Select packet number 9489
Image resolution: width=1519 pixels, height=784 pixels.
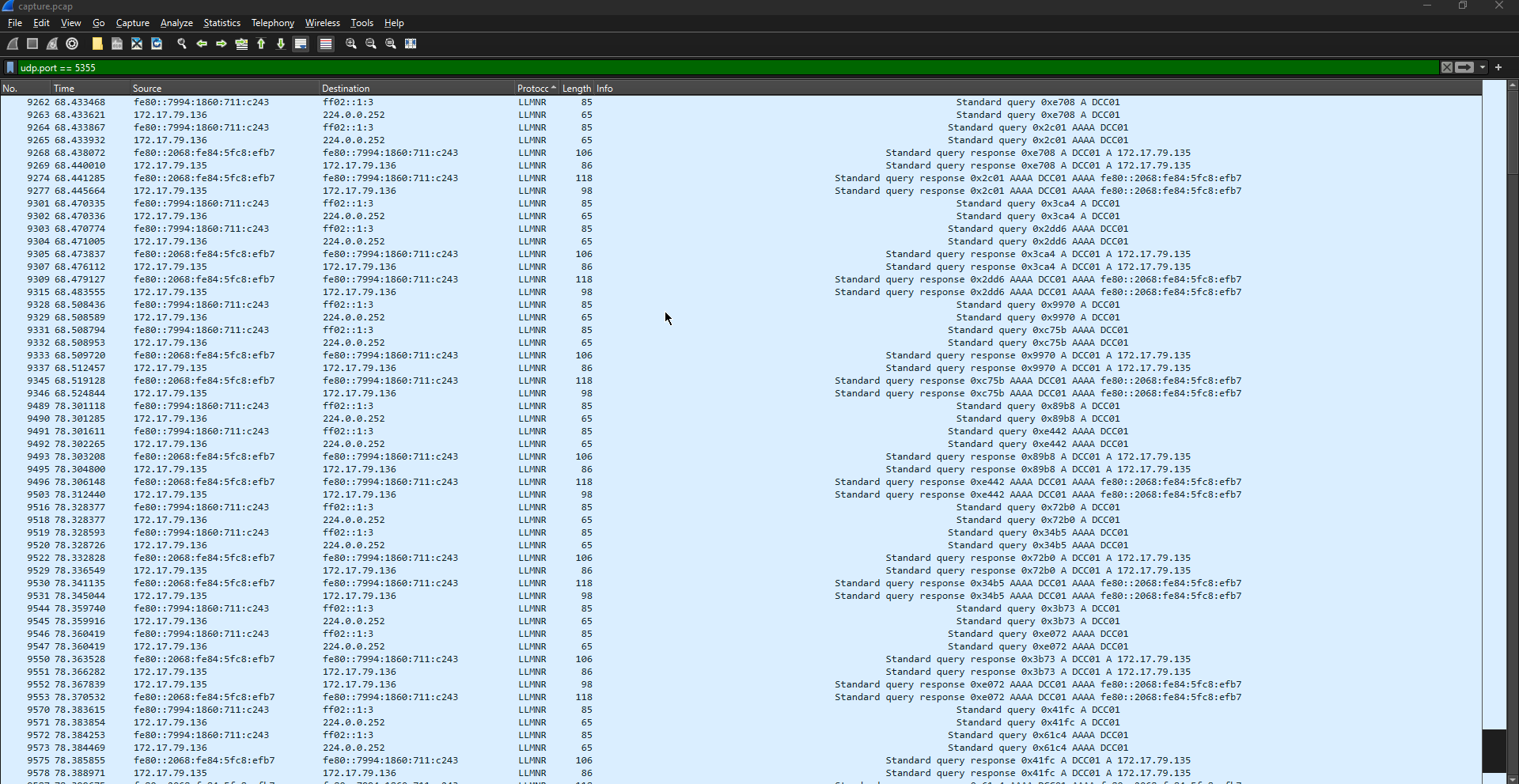[741, 406]
